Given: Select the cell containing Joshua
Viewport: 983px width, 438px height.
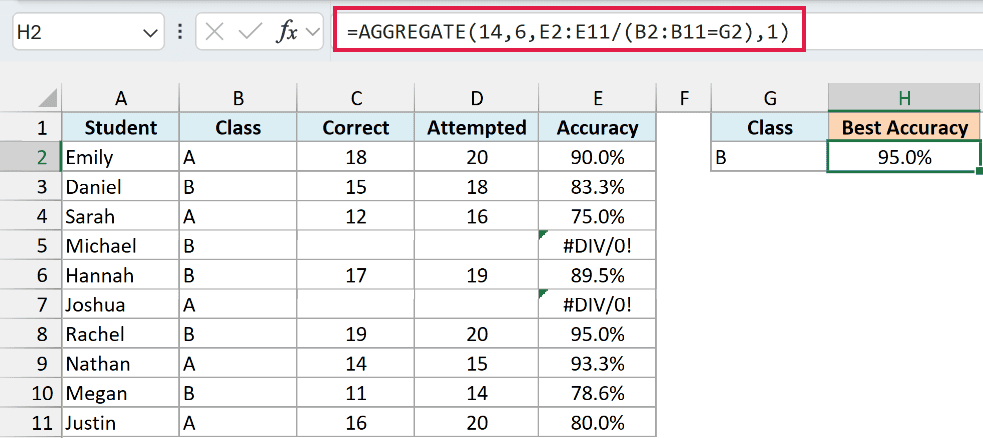Looking at the screenshot, I should pyautogui.click(x=120, y=305).
